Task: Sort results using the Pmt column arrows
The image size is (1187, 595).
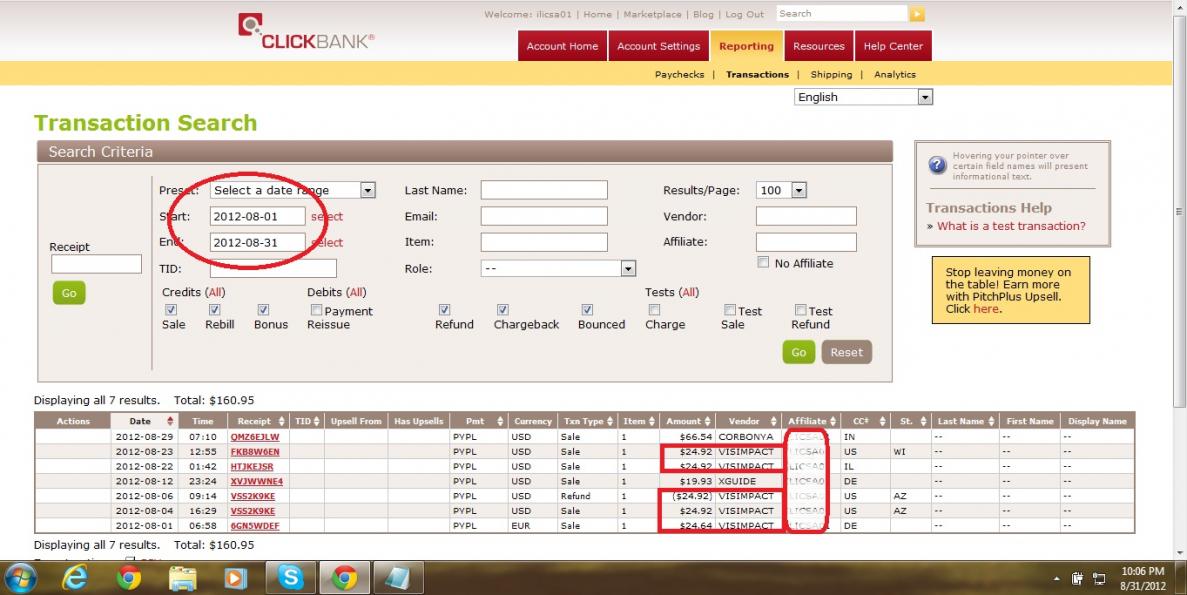Action: pos(500,421)
